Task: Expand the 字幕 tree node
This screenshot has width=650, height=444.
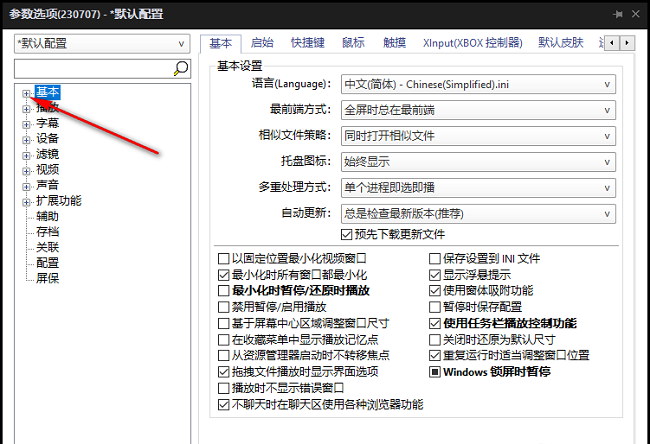Action: 26,124
